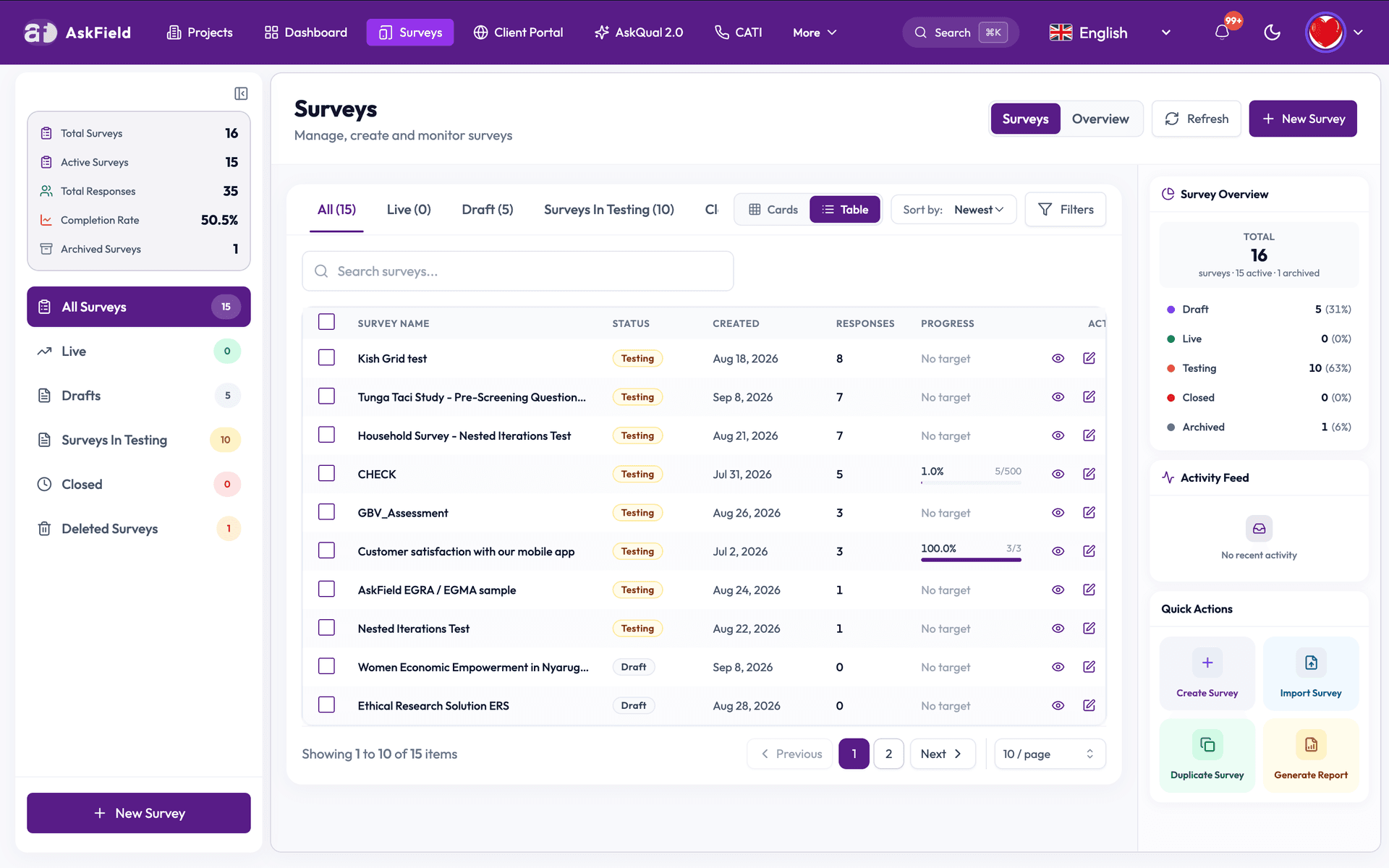Check the Kish Grid test row checkbox
This screenshot has height=868, width=1389.
pos(326,358)
